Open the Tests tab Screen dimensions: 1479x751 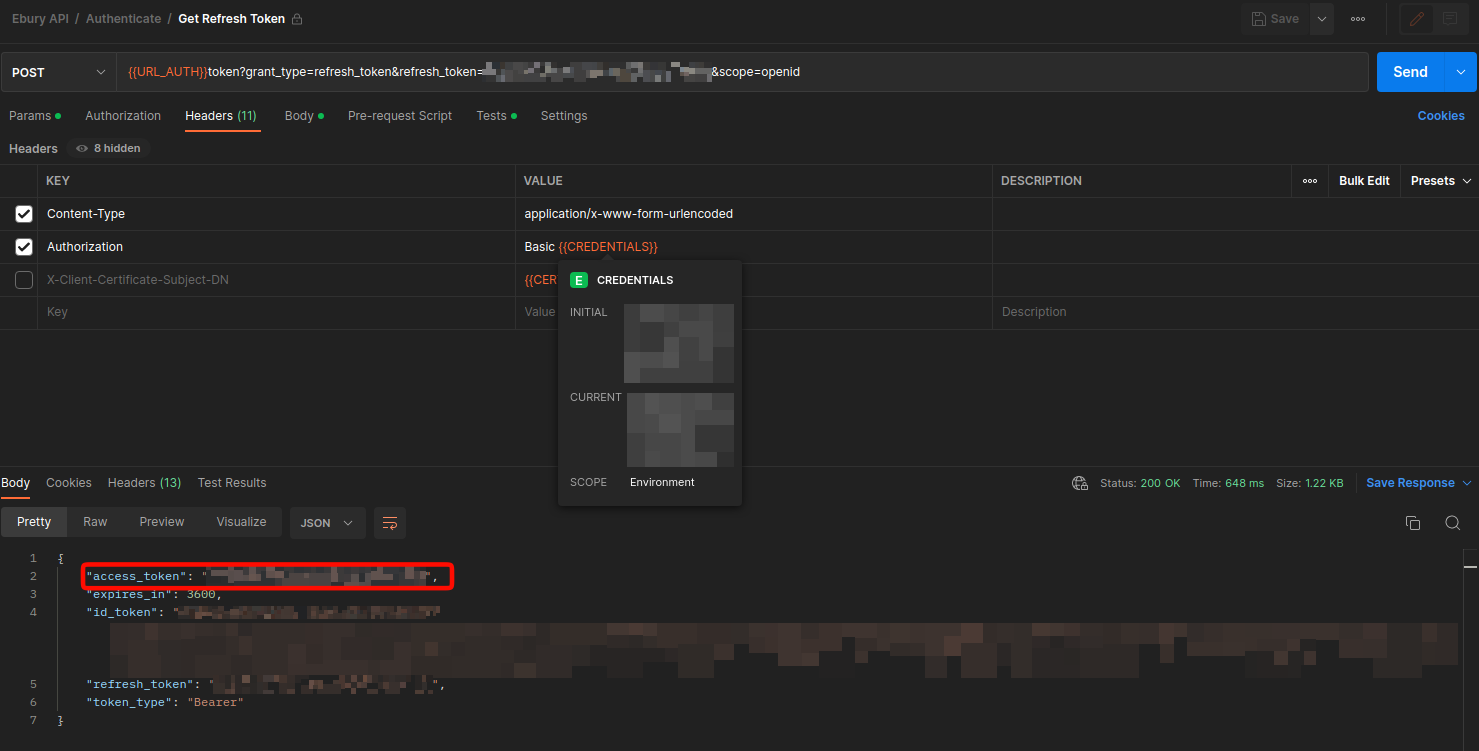(496, 116)
